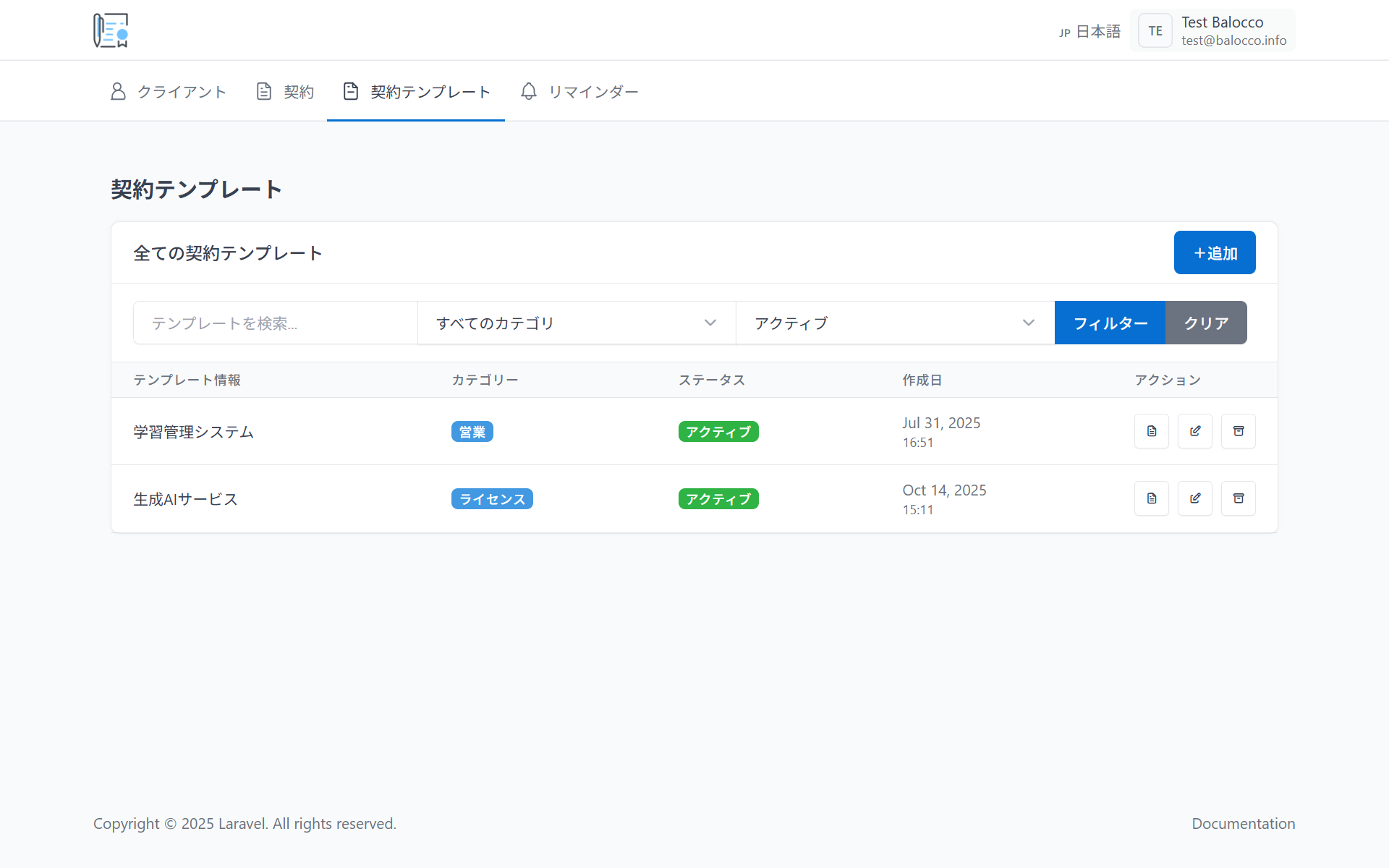The image size is (1389, 868).
Task: Apply filters with フィルター button
Action: click(x=1110, y=323)
